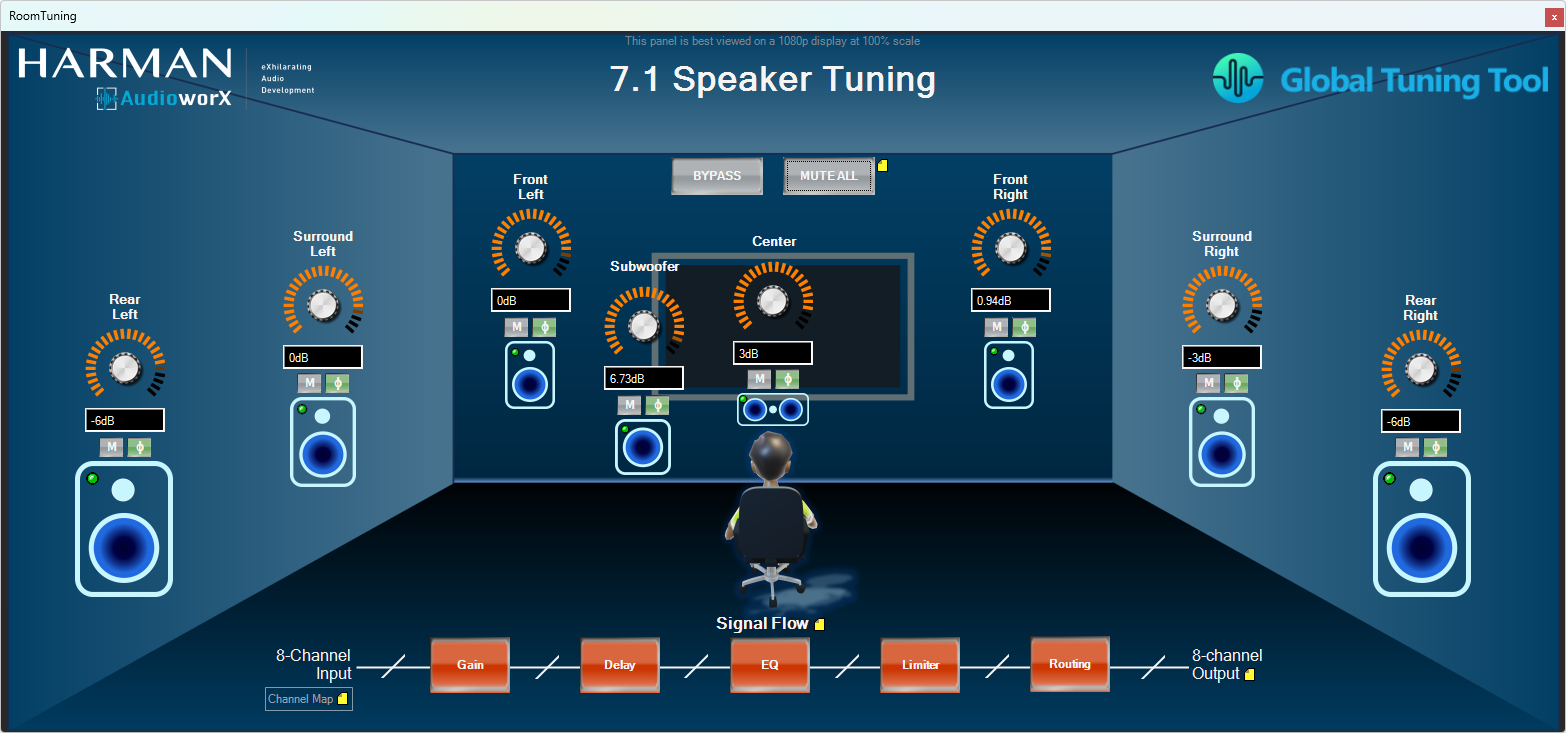Click the listener avatar in the chair
1566x733 pixels.
[771, 518]
